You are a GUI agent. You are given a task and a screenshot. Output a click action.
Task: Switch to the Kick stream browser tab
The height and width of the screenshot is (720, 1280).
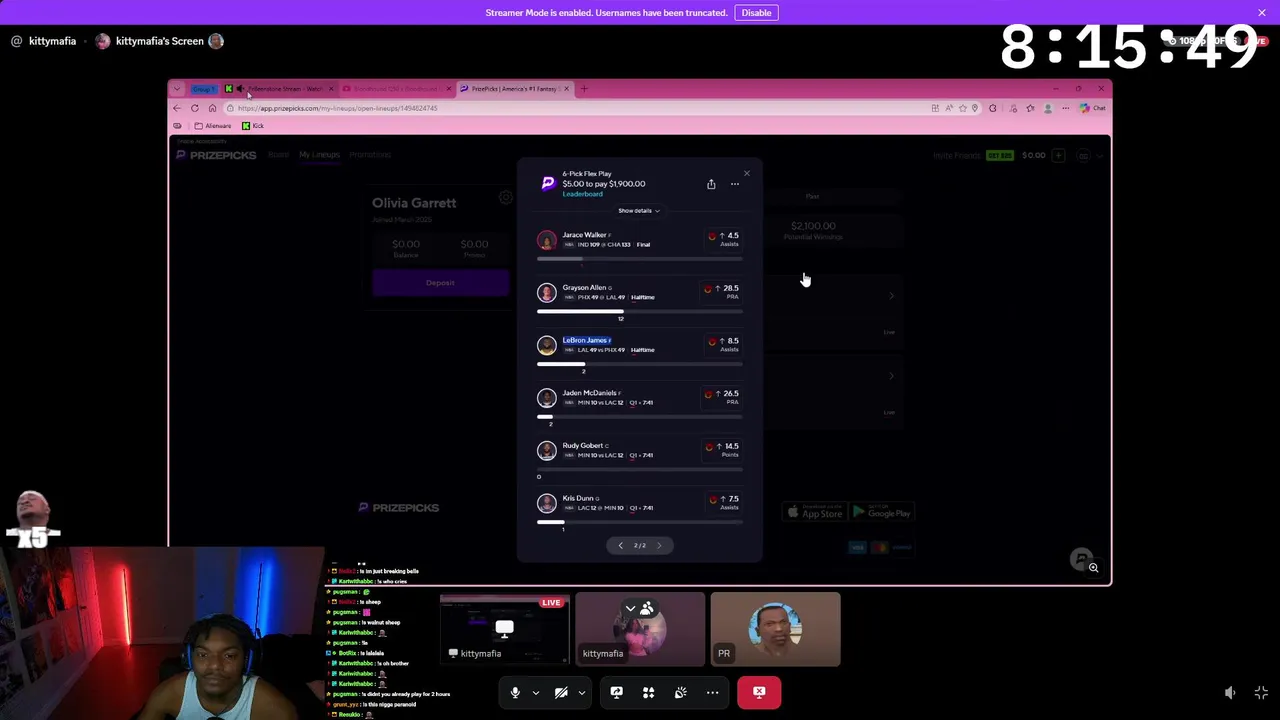(279, 89)
